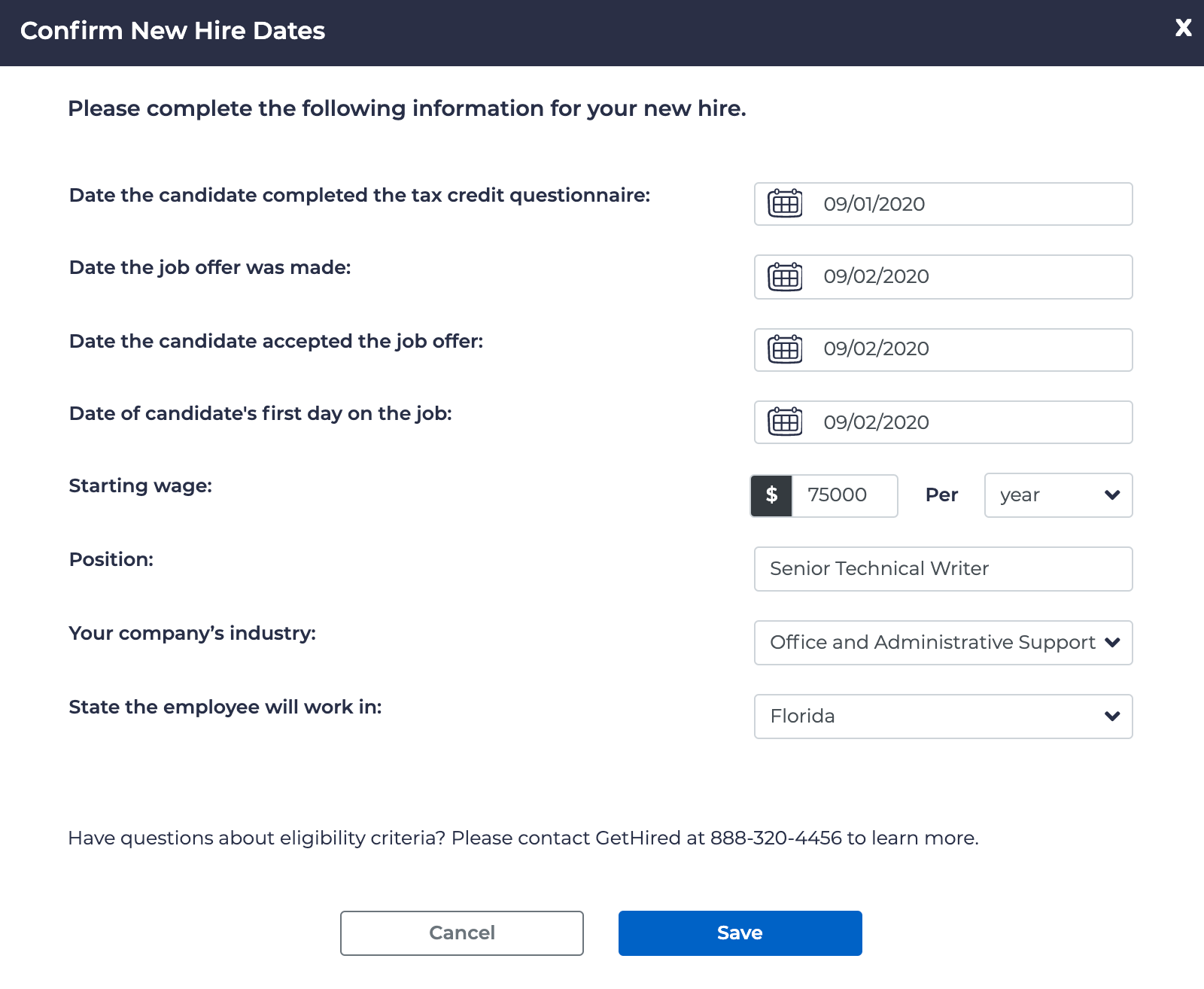Screen dimensions: 1204x989
Task: Edit the starting wage amount 75000
Action: click(x=844, y=495)
